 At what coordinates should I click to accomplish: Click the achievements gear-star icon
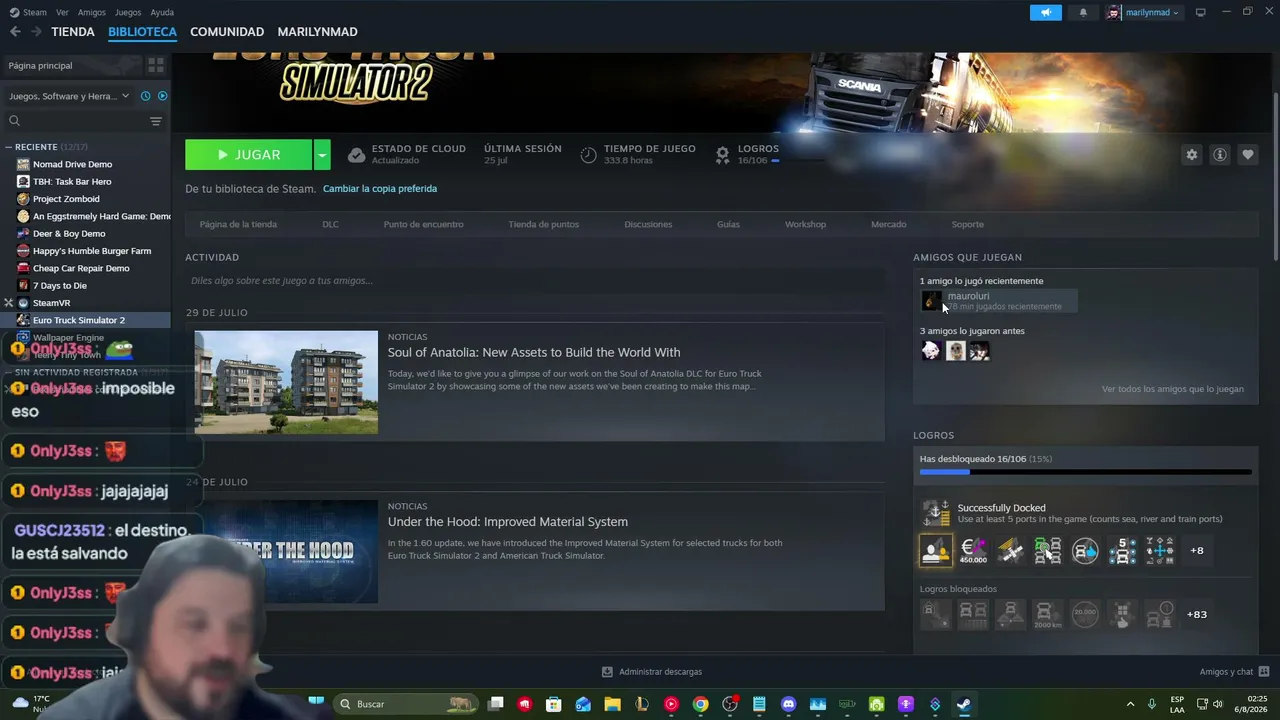point(722,155)
